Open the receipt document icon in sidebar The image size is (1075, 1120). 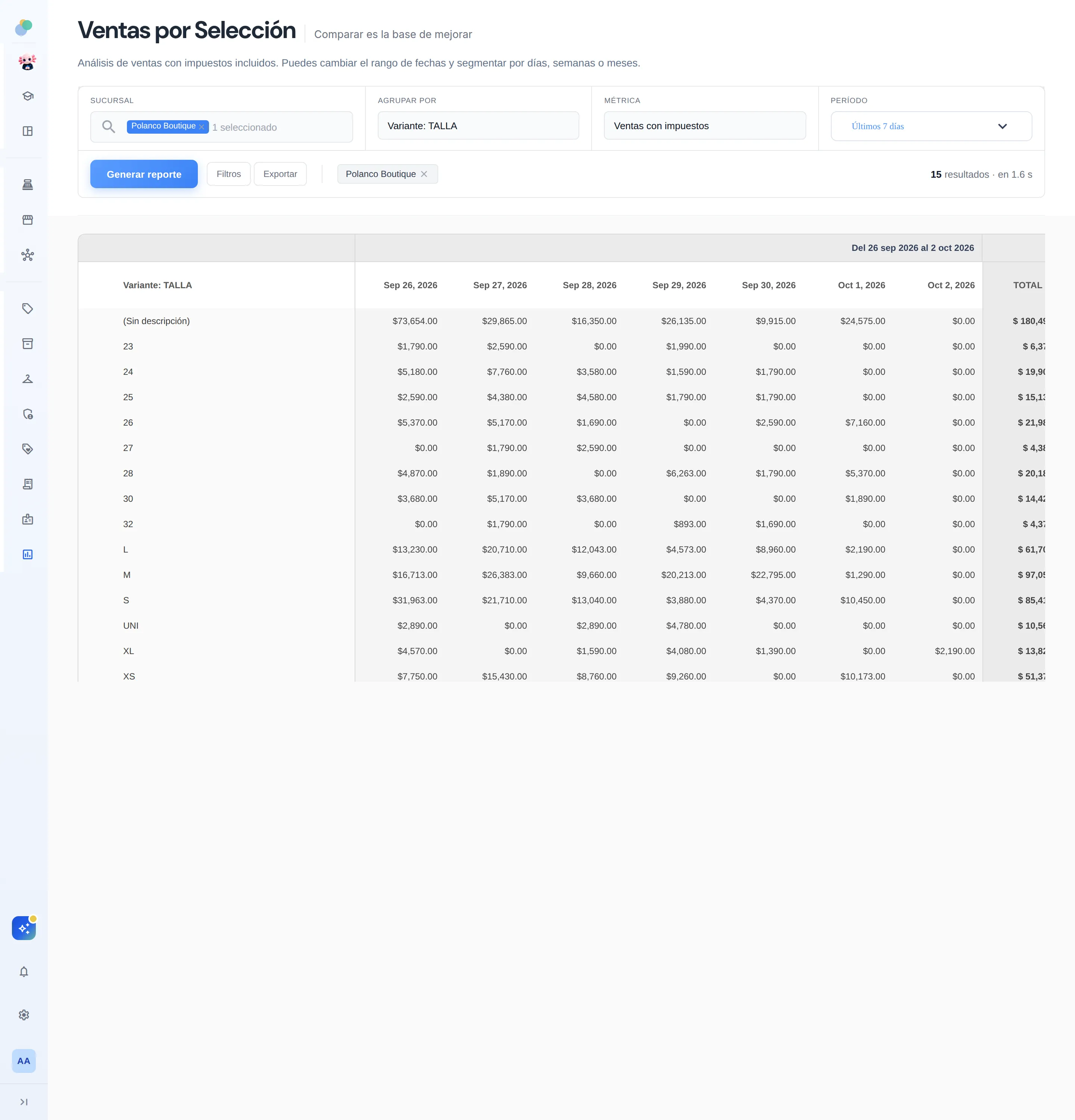click(x=27, y=484)
